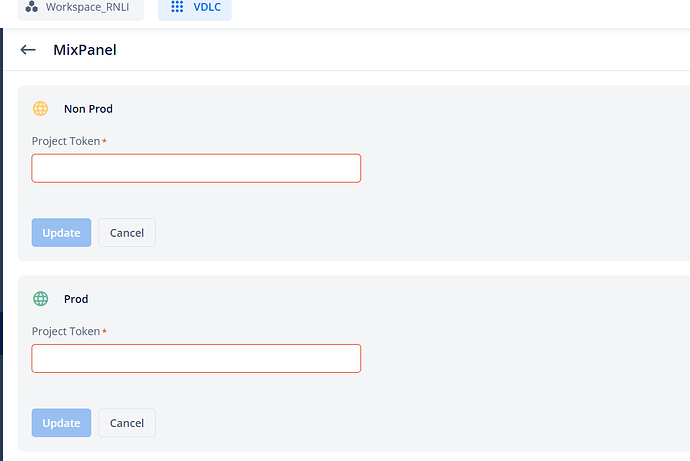This screenshot has width=690, height=461.
Task: Click the Project Token label under Prod
Action: [65, 331]
